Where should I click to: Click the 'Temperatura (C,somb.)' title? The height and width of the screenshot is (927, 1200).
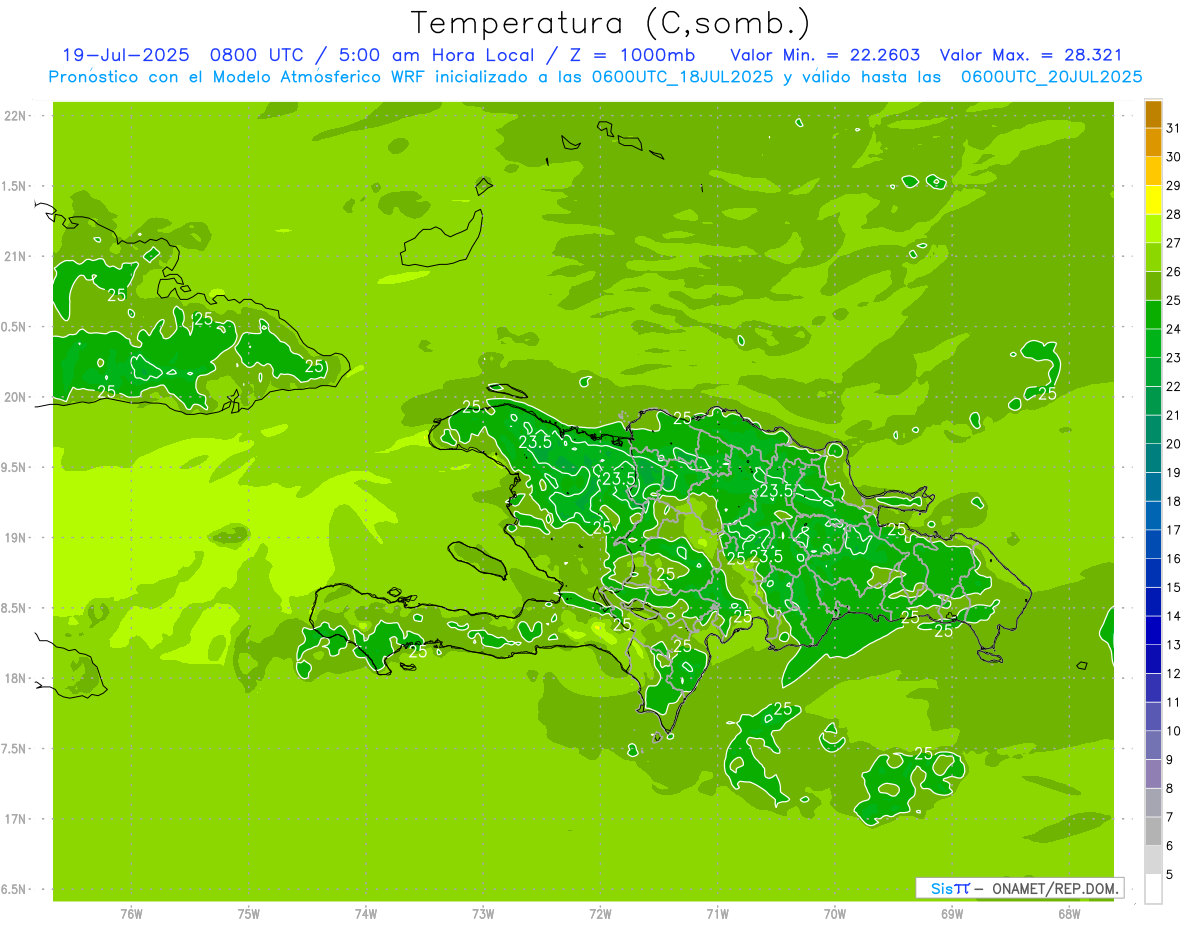610,23
